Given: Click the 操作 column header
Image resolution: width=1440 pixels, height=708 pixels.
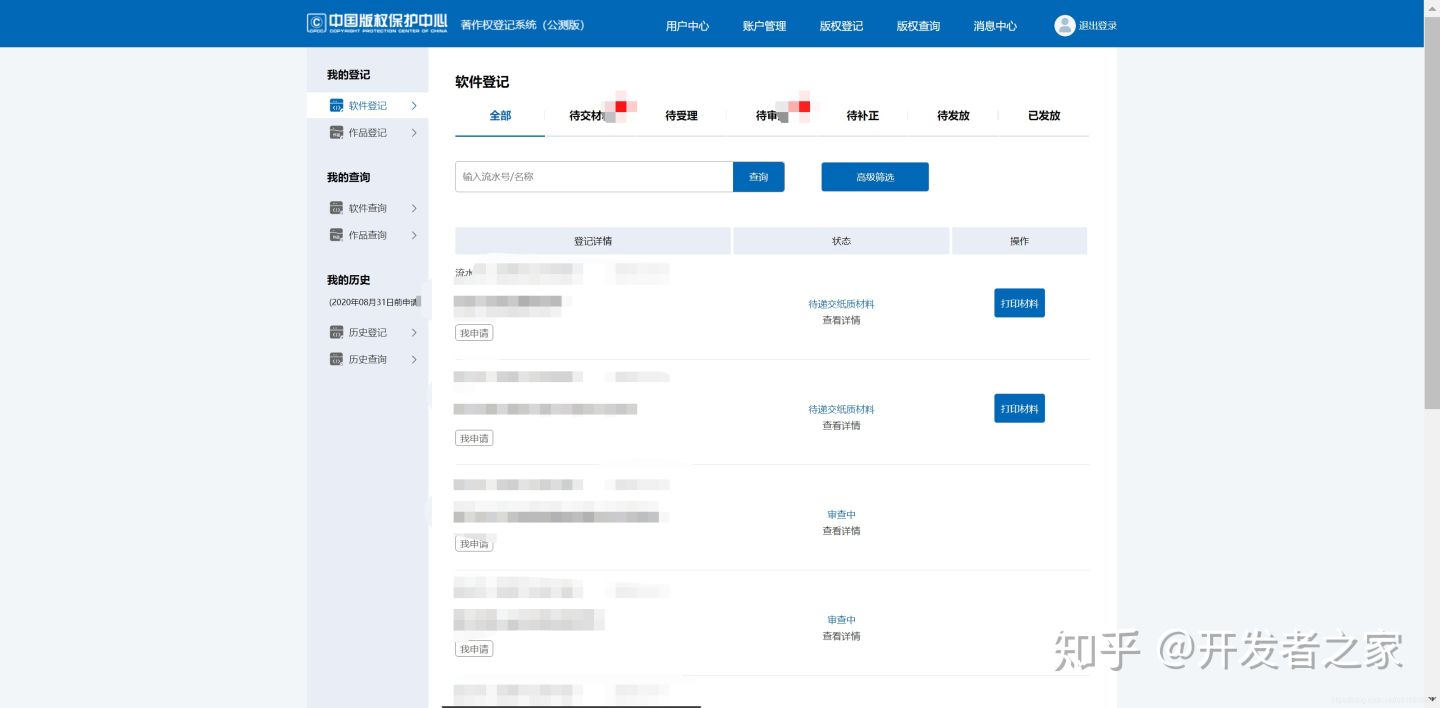Looking at the screenshot, I should coord(1019,241).
